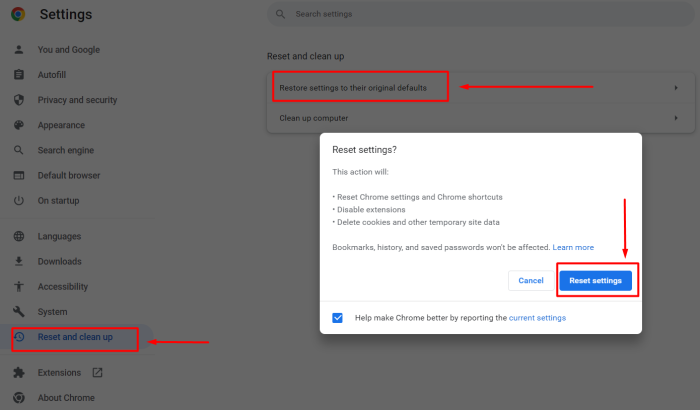Screen dimensions: 700x410
Task: Click the Settings page title
Action: click(x=66, y=14)
